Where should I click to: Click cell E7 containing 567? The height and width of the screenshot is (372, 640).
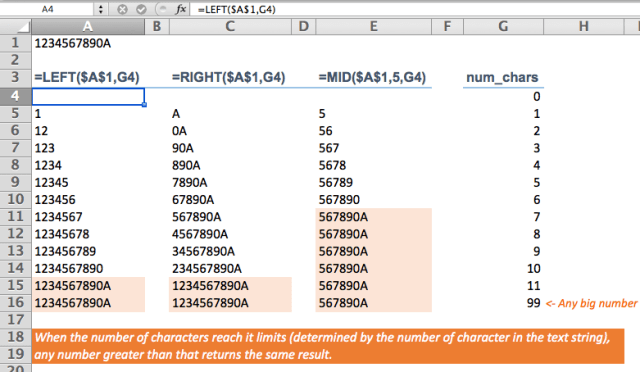click(x=374, y=148)
